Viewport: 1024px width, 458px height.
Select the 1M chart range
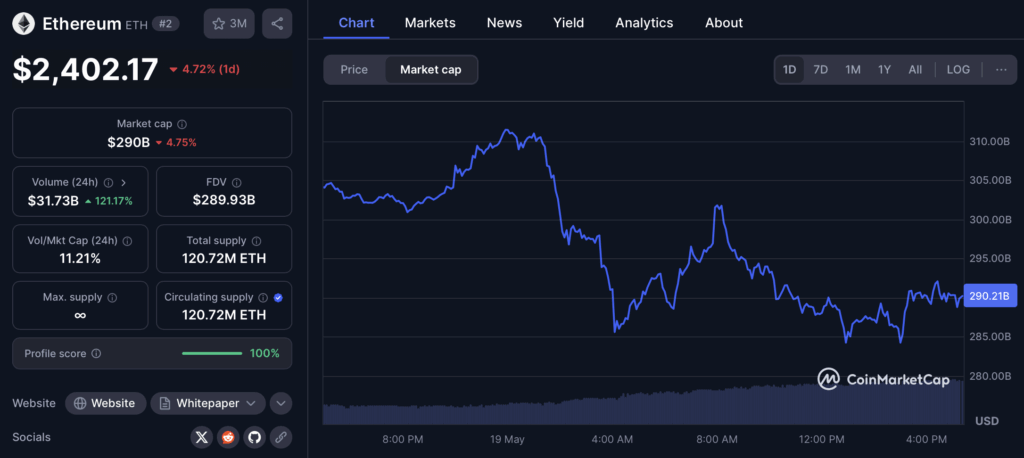[852, 70]
